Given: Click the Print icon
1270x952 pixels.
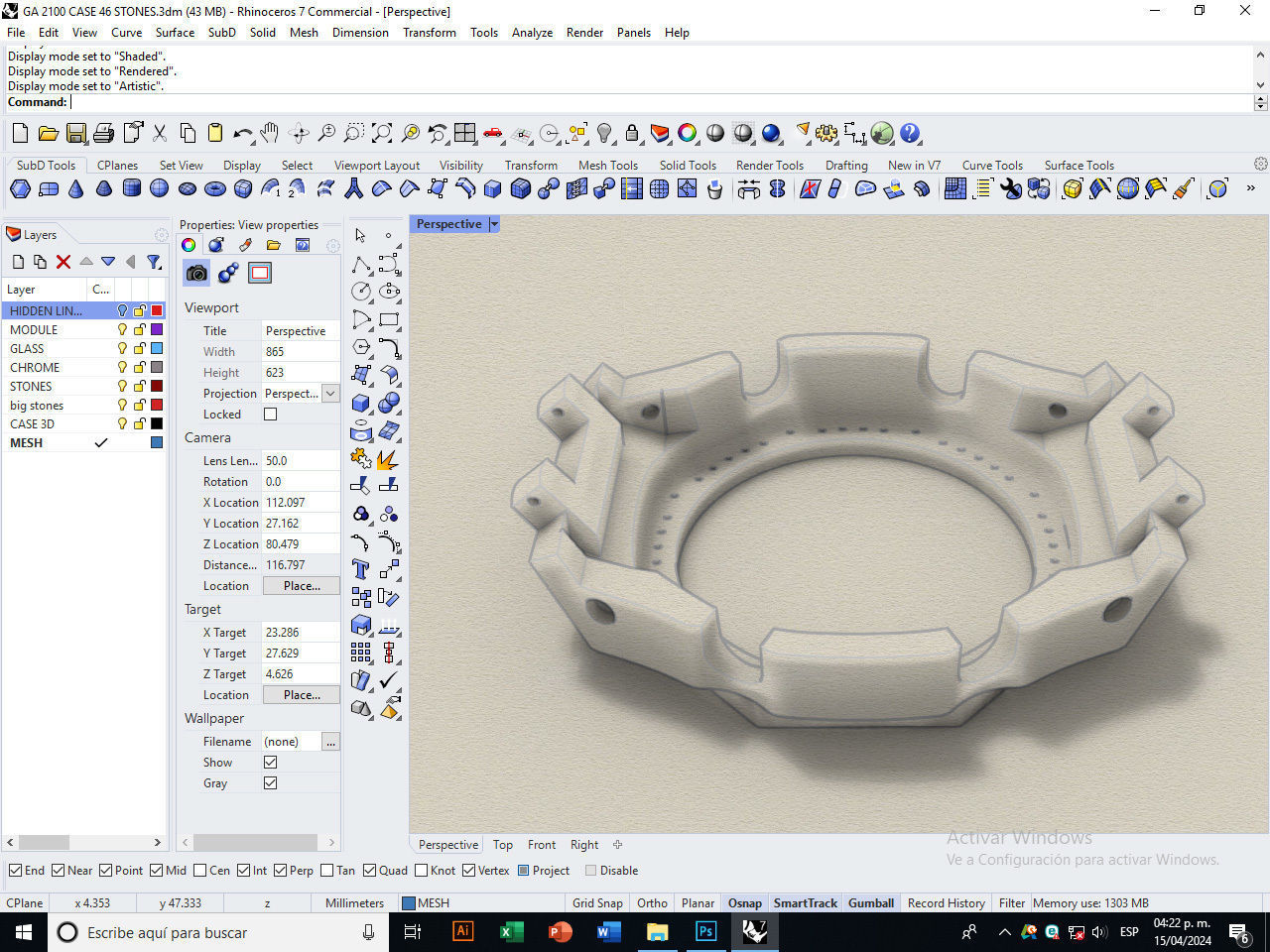Looking at the screenshot, I should coord(103,133).
